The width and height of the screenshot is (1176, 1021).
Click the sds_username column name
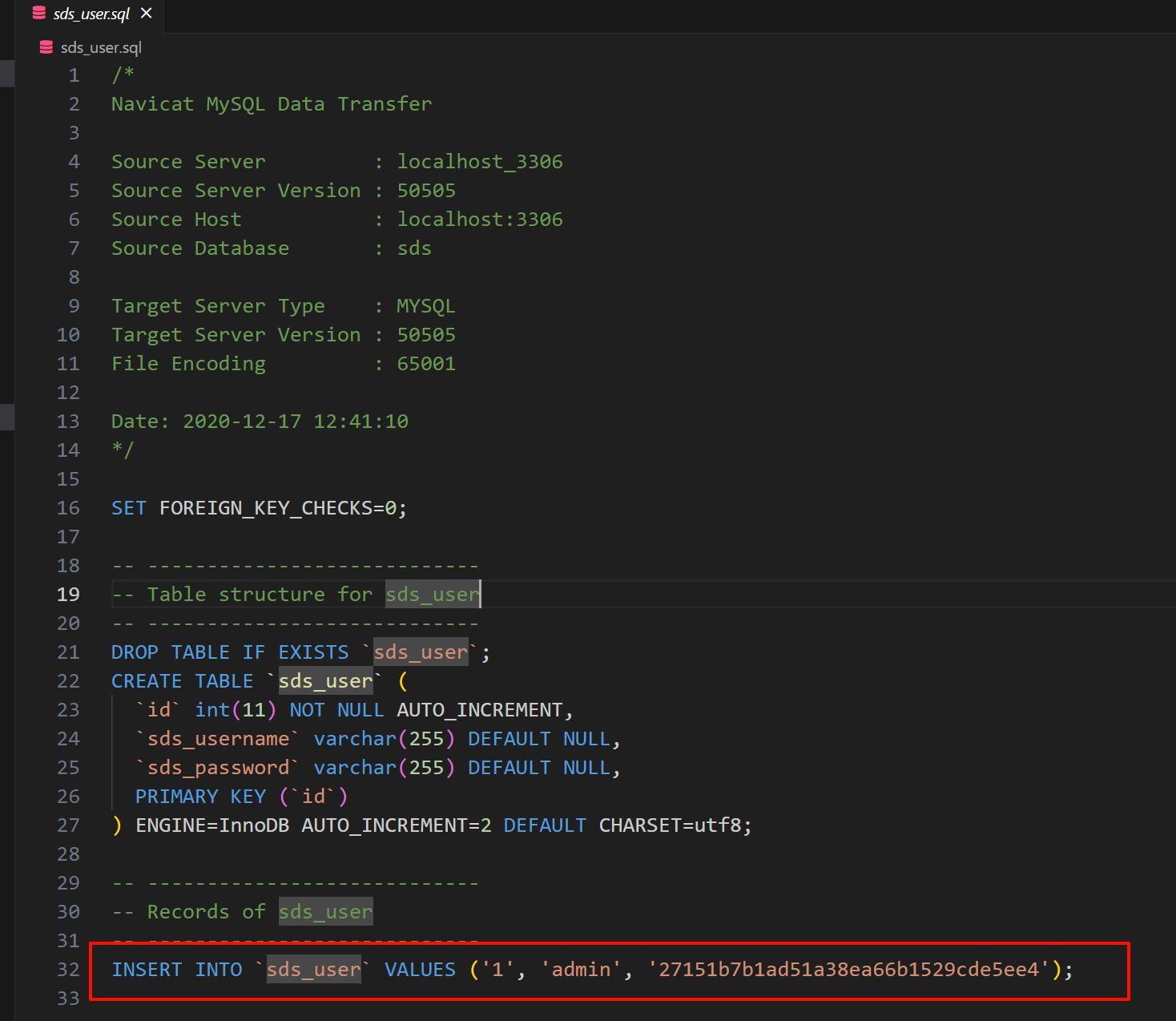click(x=218, y=739)
